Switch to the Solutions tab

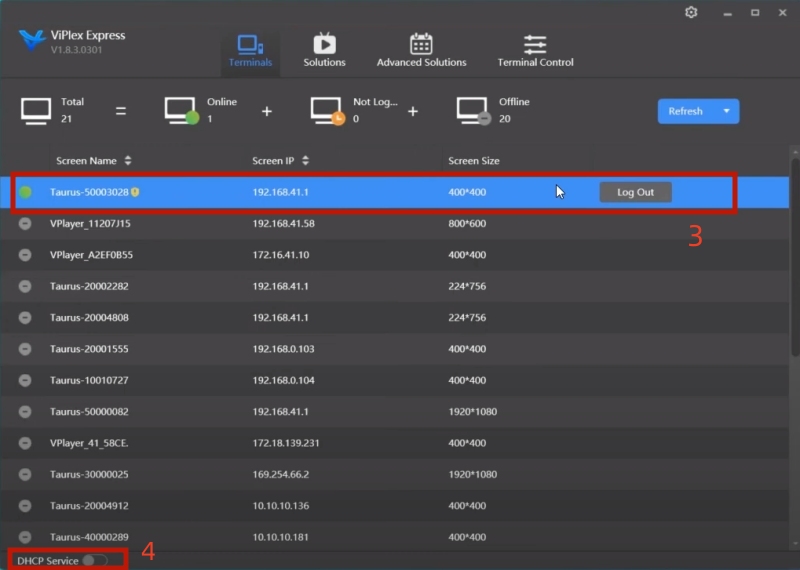pyautogui.click(x=324, y=50)
